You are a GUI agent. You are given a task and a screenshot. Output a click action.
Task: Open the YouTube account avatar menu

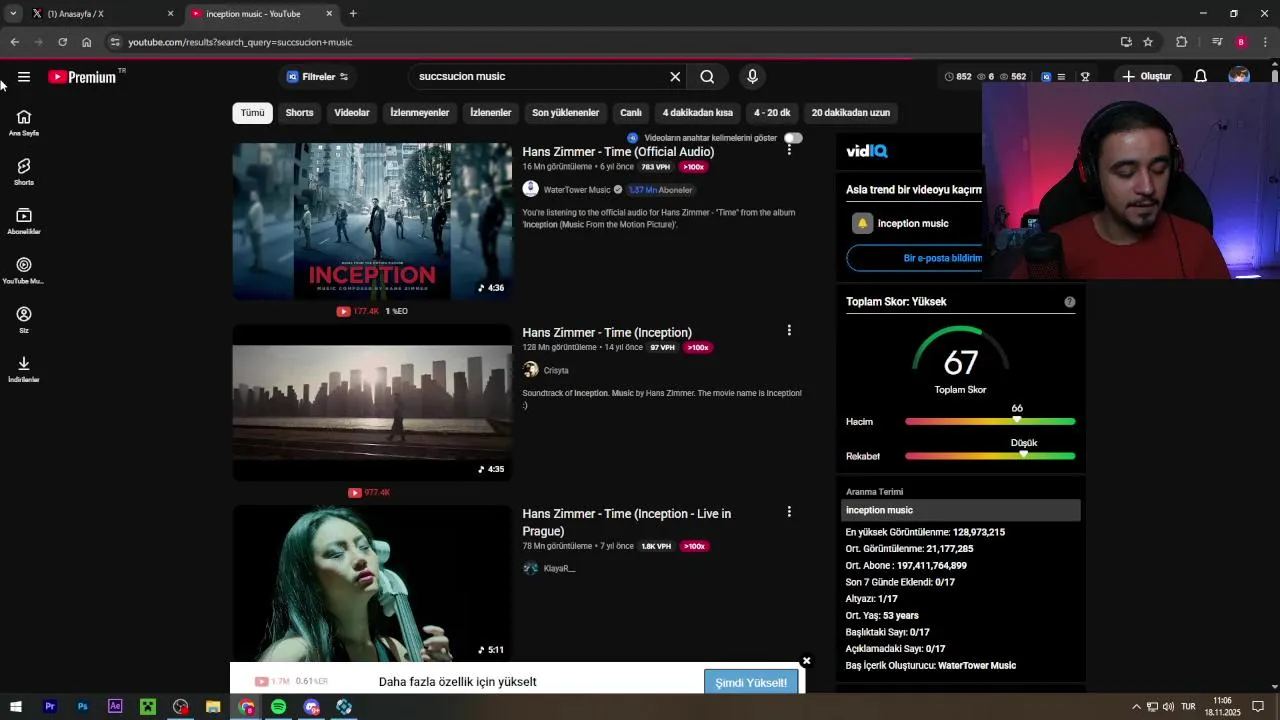coord(1239,76)
